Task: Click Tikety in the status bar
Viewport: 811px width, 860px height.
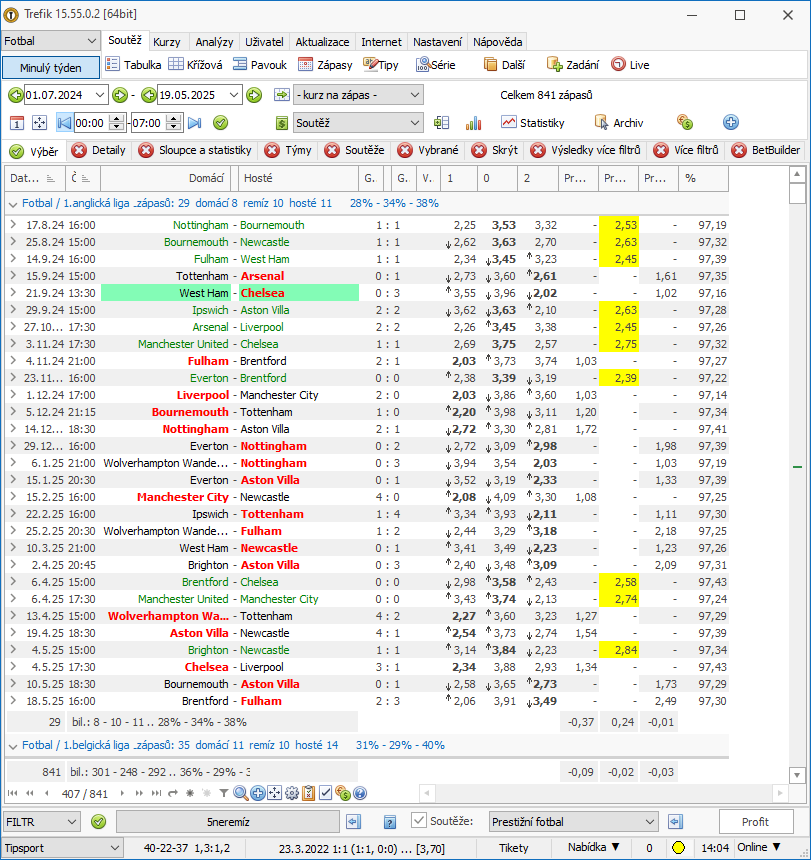Action: (514, 848)
